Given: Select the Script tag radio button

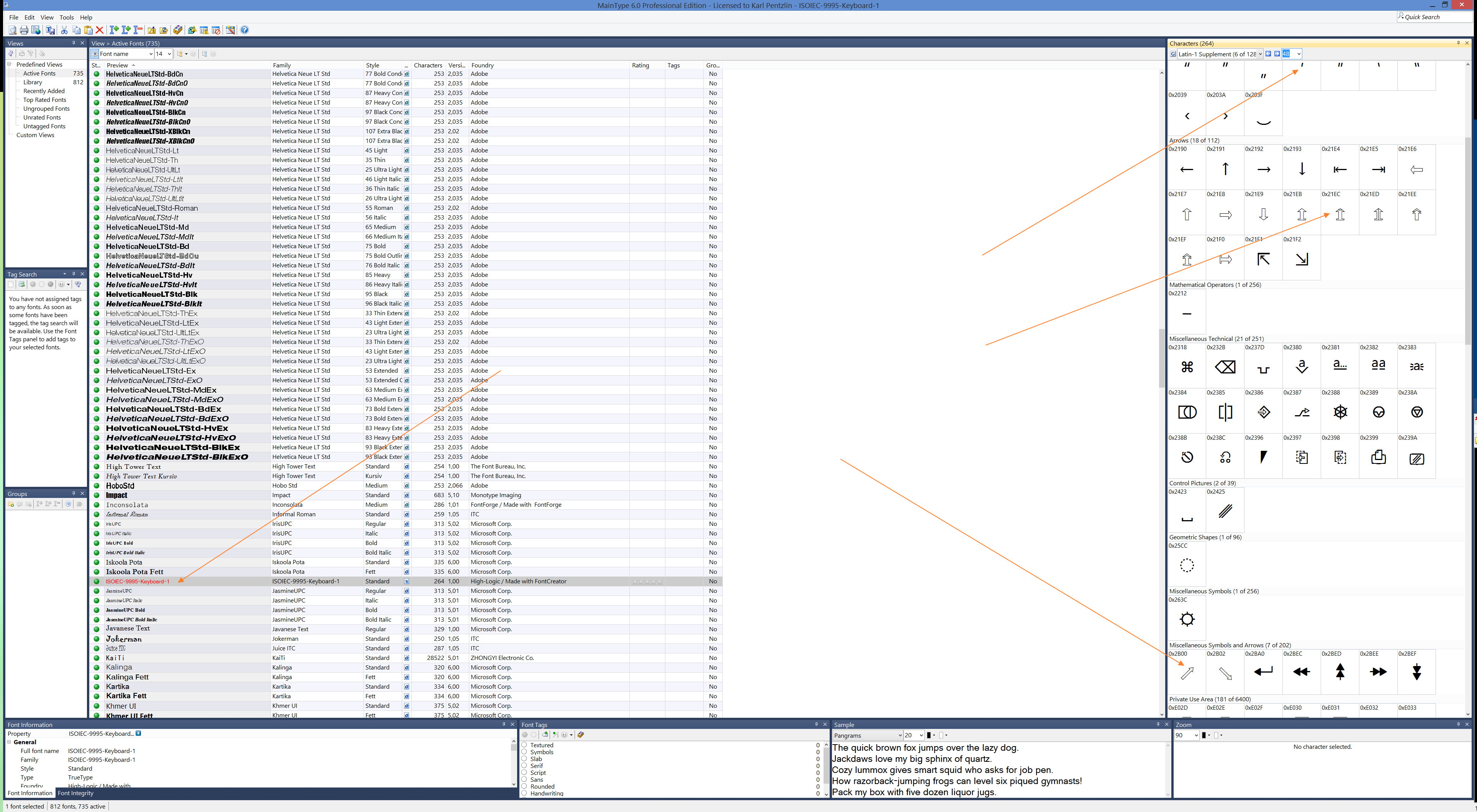Looking at the screenshot, I should click(x=524, y=773).
